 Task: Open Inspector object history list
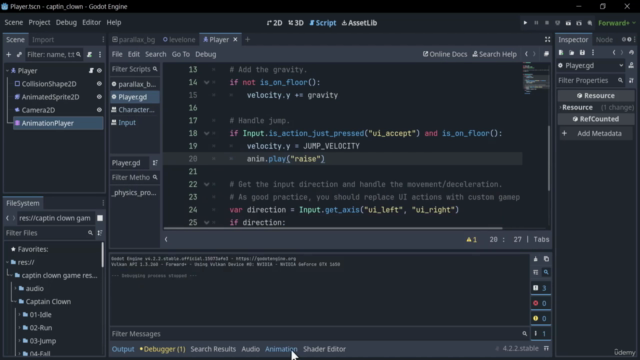click(631, 53)
